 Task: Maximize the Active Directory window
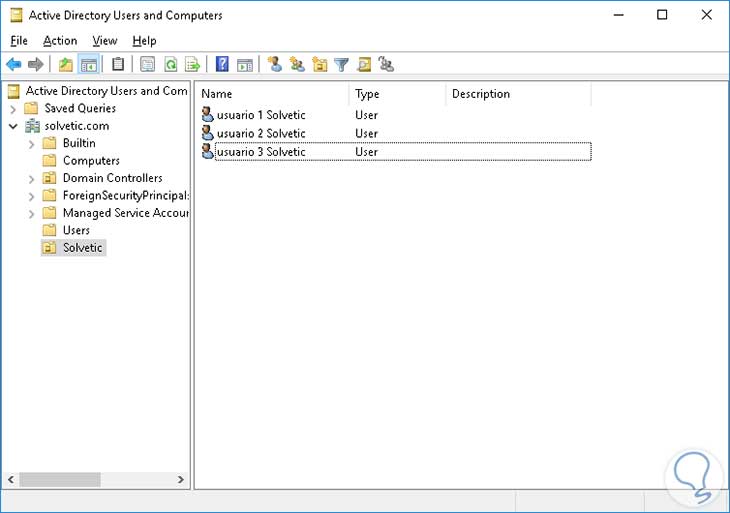click(662, 15)
